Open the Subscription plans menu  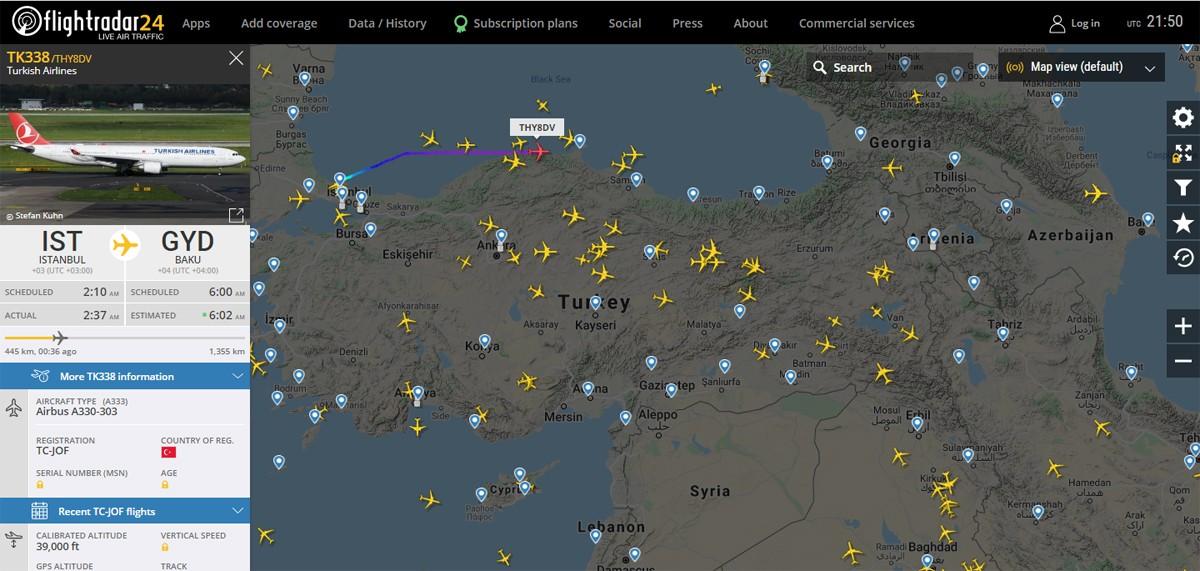click(515, 23)
